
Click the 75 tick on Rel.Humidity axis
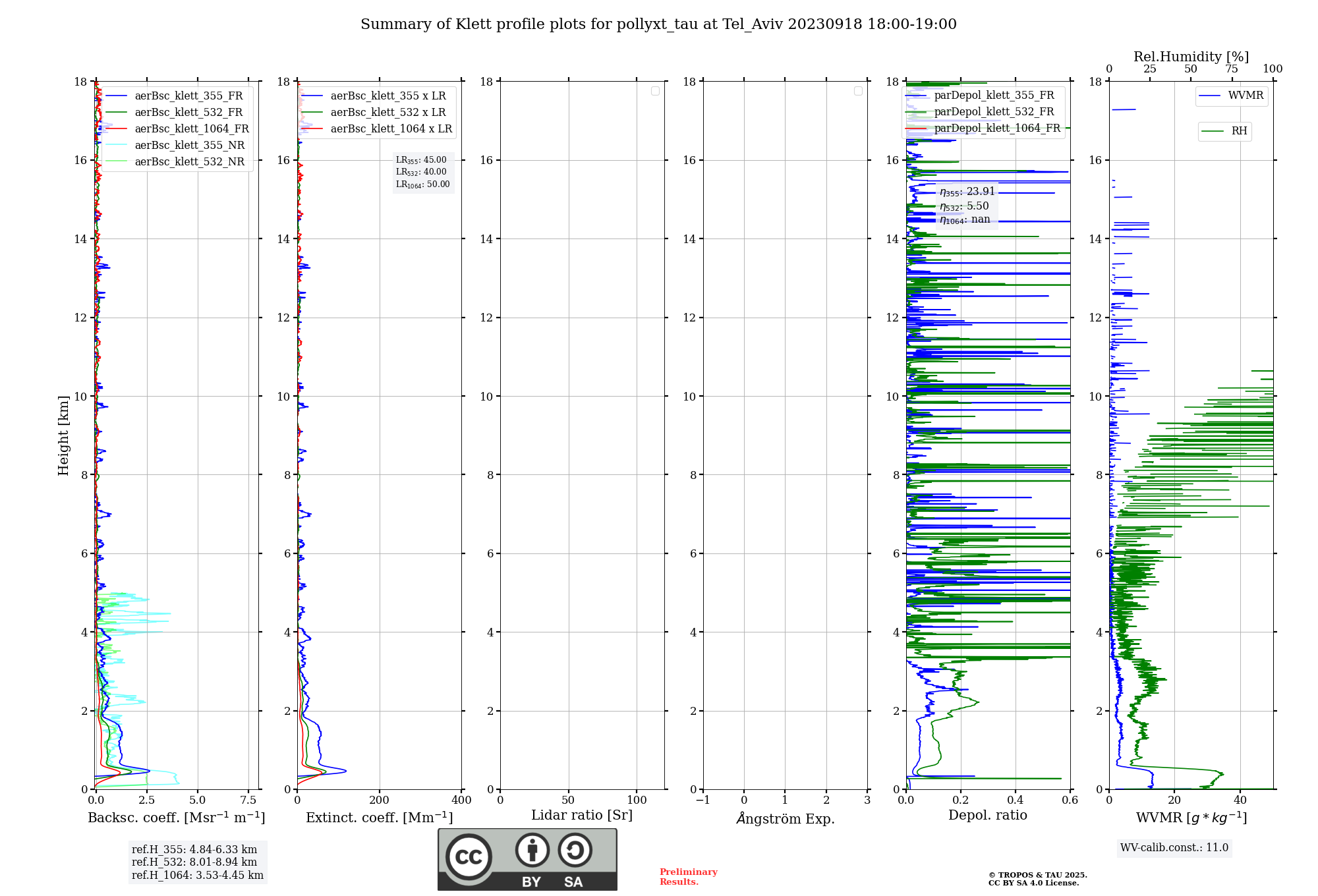pos(1231,69)
